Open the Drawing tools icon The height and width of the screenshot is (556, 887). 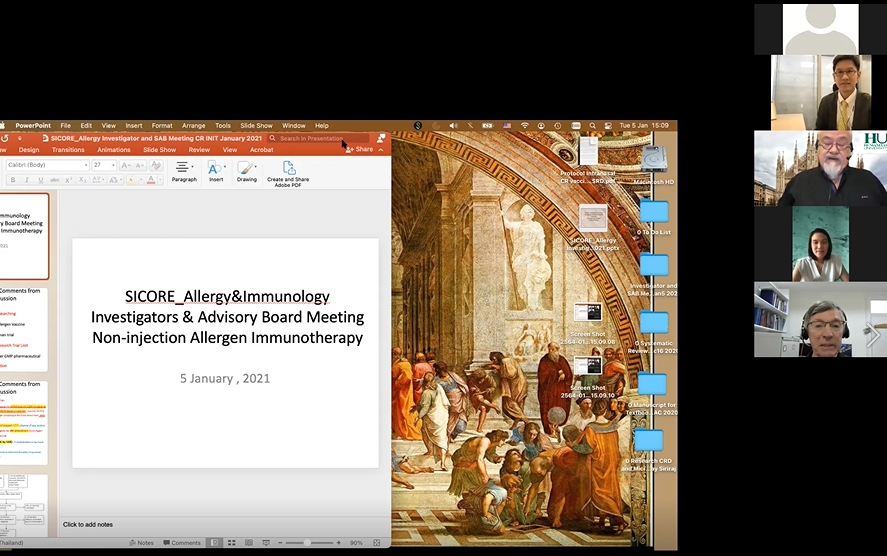(x=247, y=168)
